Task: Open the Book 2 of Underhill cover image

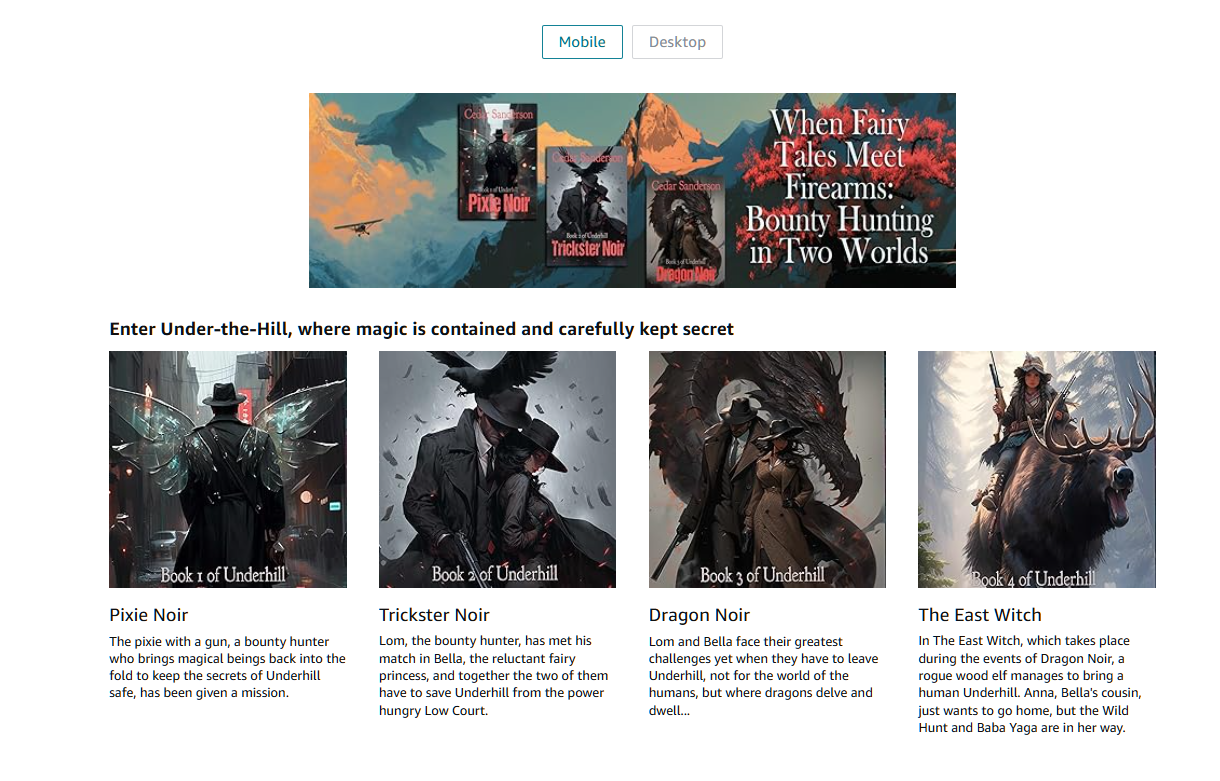Action: pos(497,469)
